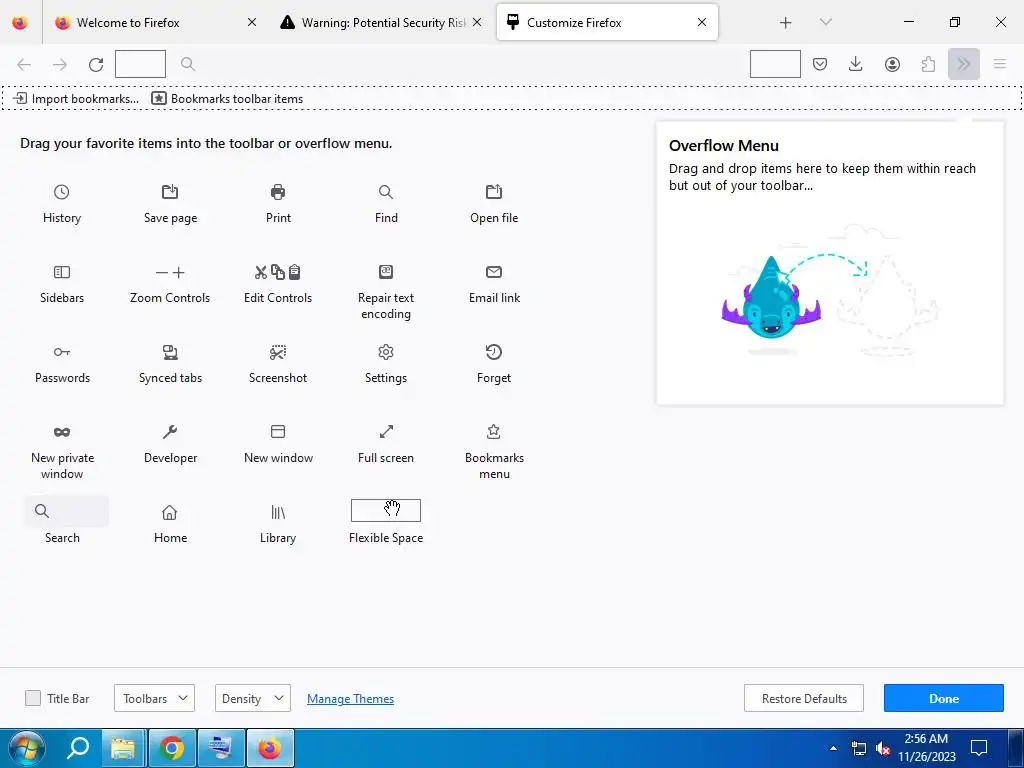Select the Bookmarks menu item

click(x=494, y=452)
